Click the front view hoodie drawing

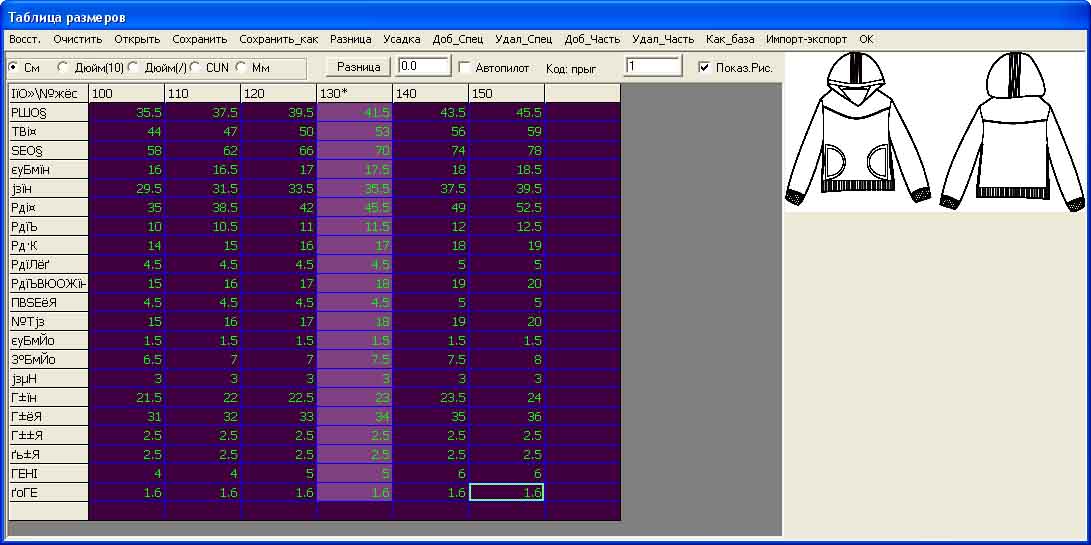[857, 130]
